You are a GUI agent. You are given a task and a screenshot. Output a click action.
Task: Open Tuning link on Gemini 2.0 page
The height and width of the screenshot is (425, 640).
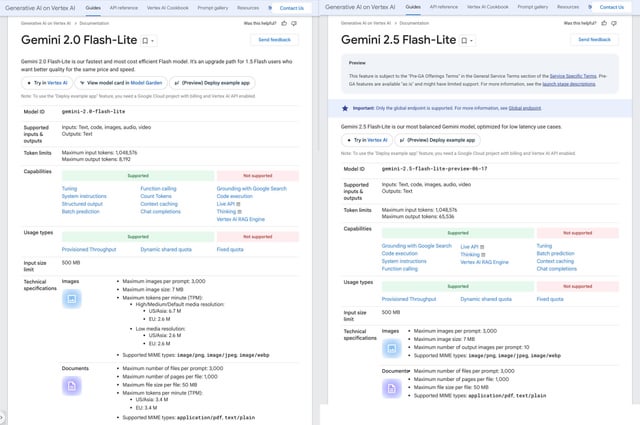pos(69,189)
